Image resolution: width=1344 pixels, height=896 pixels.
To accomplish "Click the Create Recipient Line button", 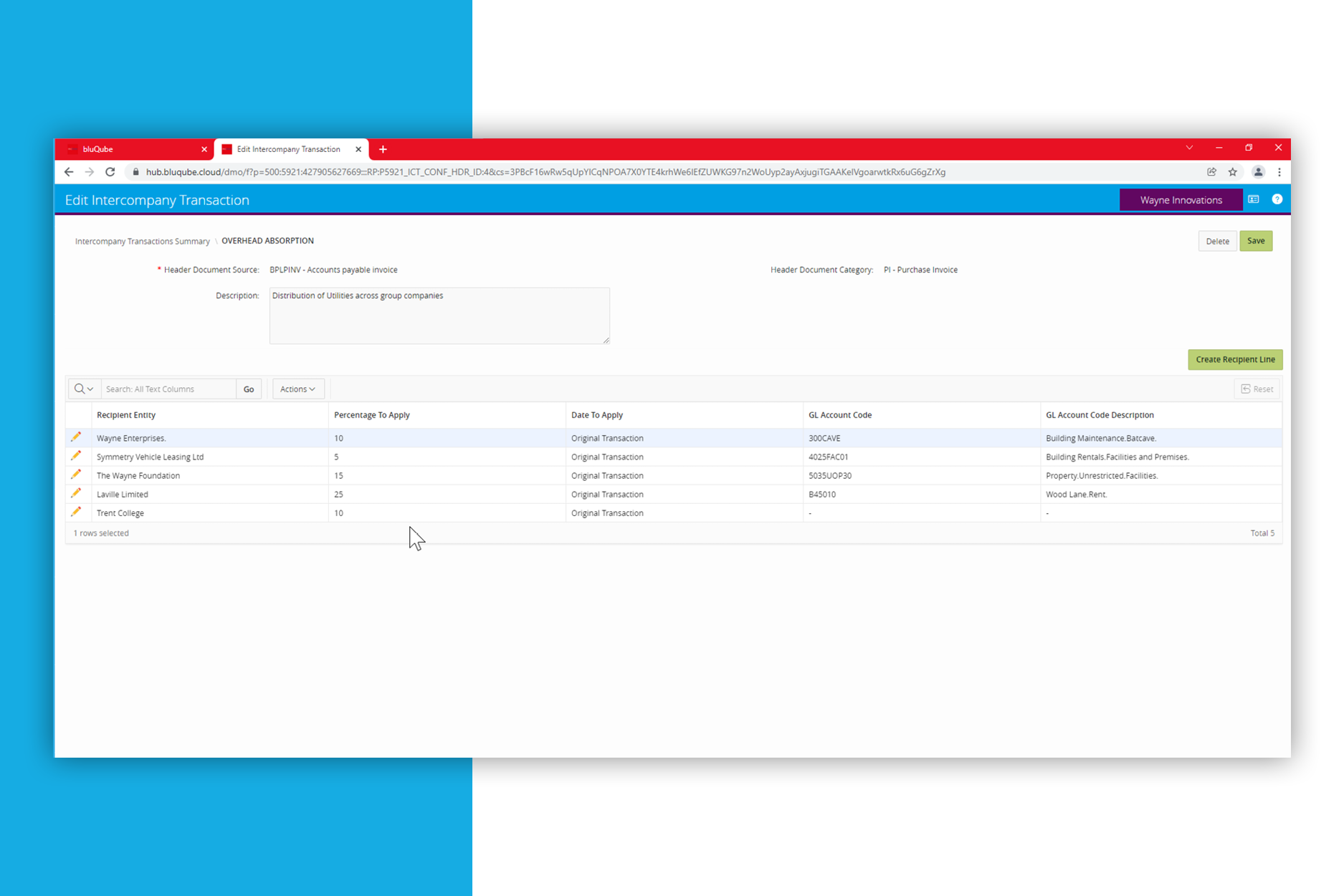I will coord(1234,360).
